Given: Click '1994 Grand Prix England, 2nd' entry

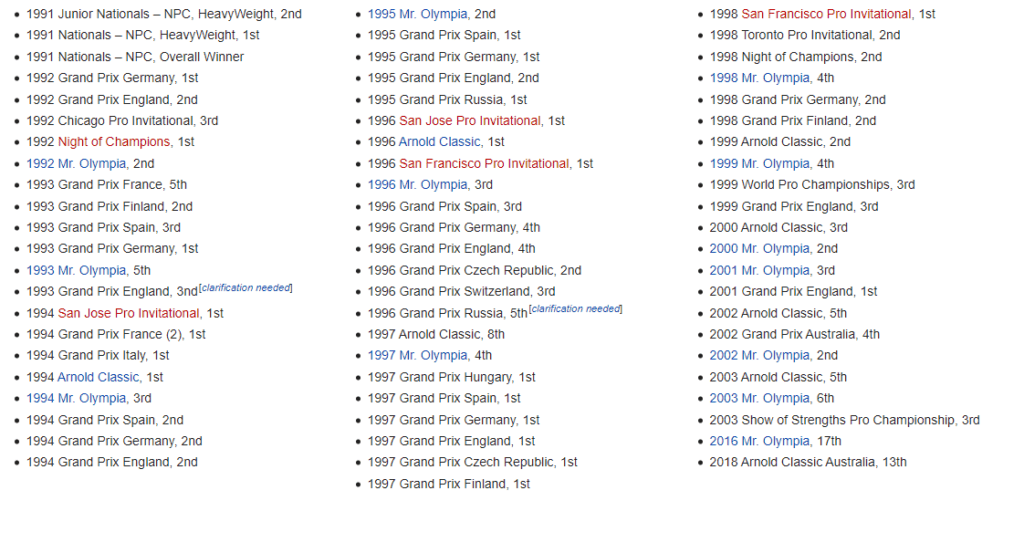Looking at the screenshot, I should point(112,462).
